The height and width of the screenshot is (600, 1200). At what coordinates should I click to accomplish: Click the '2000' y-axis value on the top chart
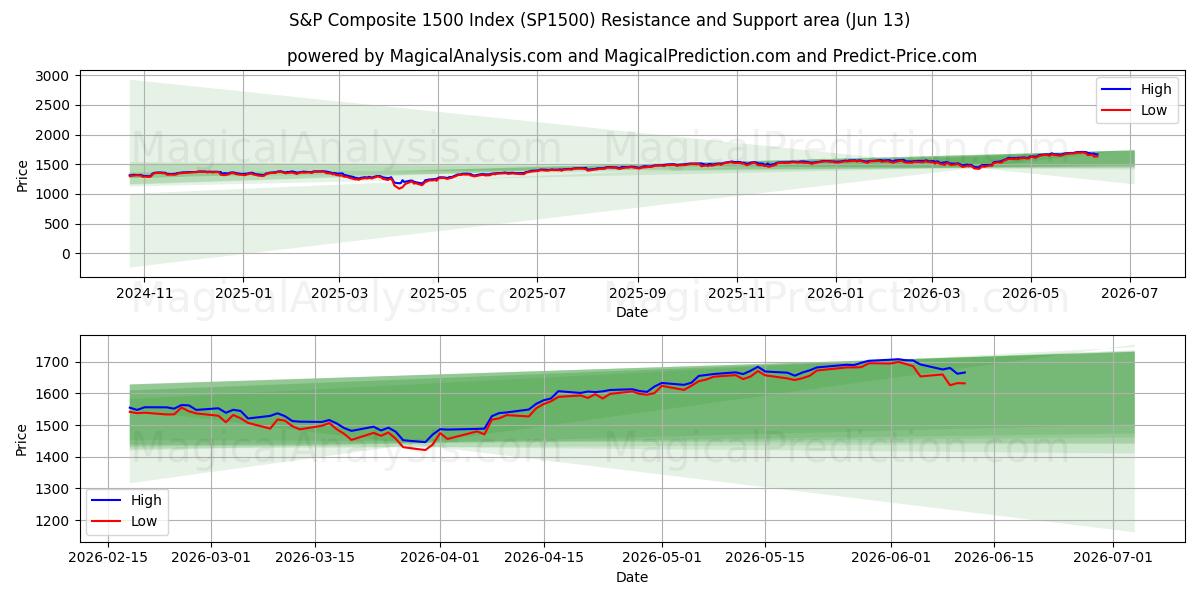(x=53, y=135)
